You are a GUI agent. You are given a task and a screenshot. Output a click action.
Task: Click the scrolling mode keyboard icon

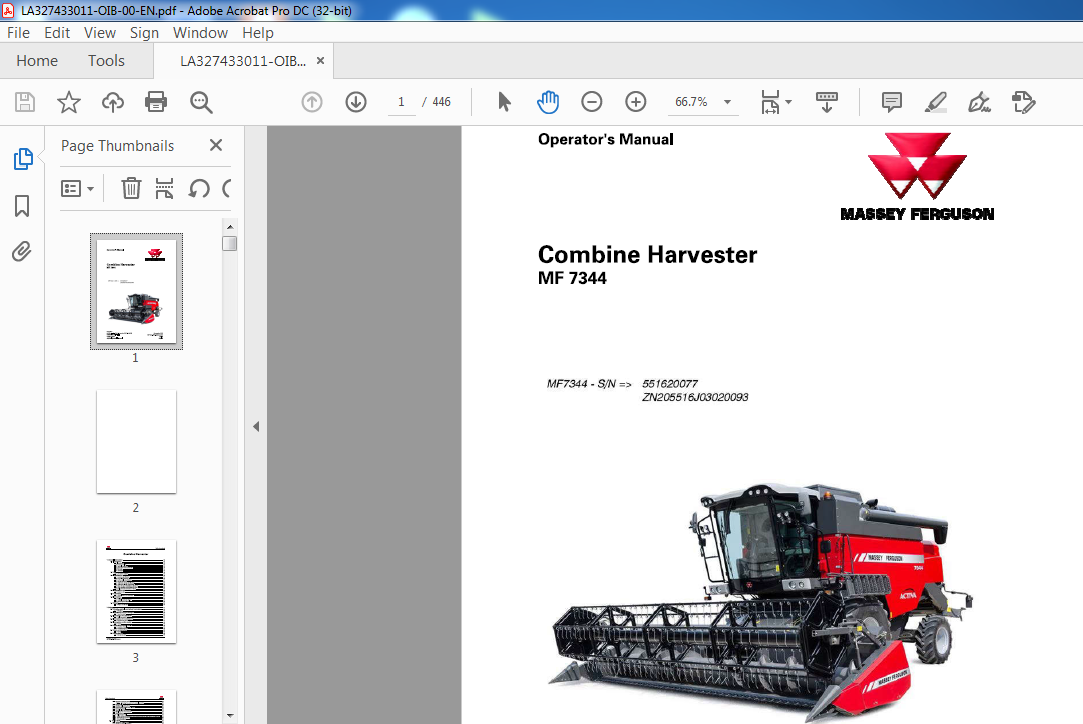click(x=827, y=102)
